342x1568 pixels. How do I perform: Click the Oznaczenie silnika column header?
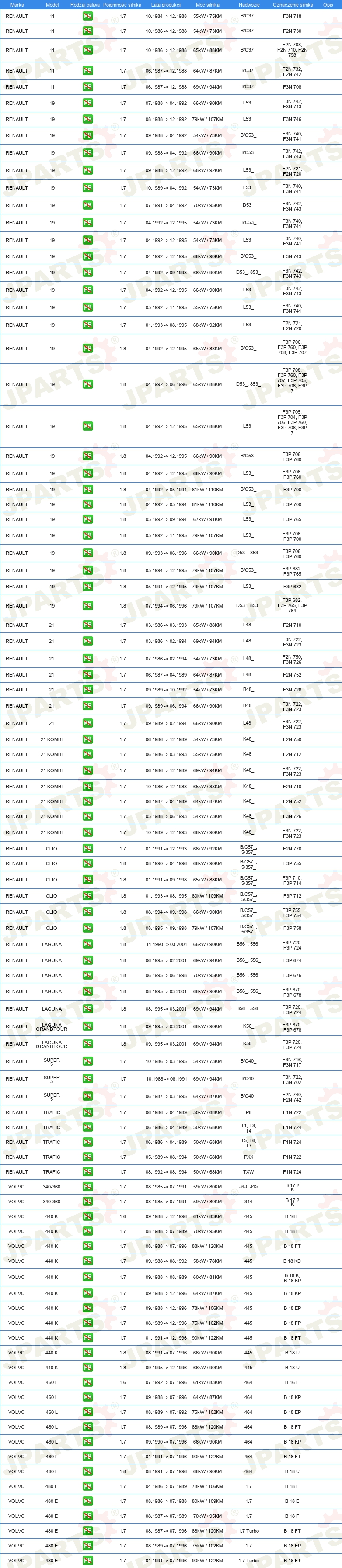[293, 4]
